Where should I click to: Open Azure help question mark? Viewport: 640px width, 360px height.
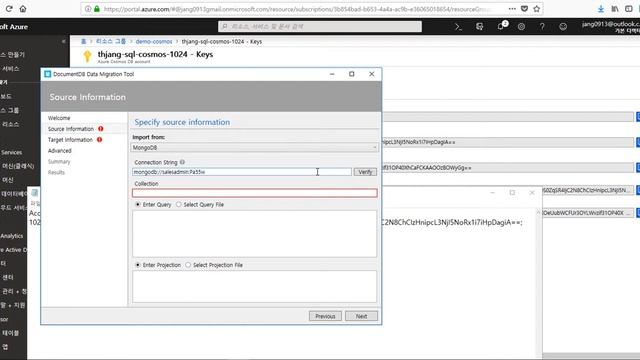[542, 27]
